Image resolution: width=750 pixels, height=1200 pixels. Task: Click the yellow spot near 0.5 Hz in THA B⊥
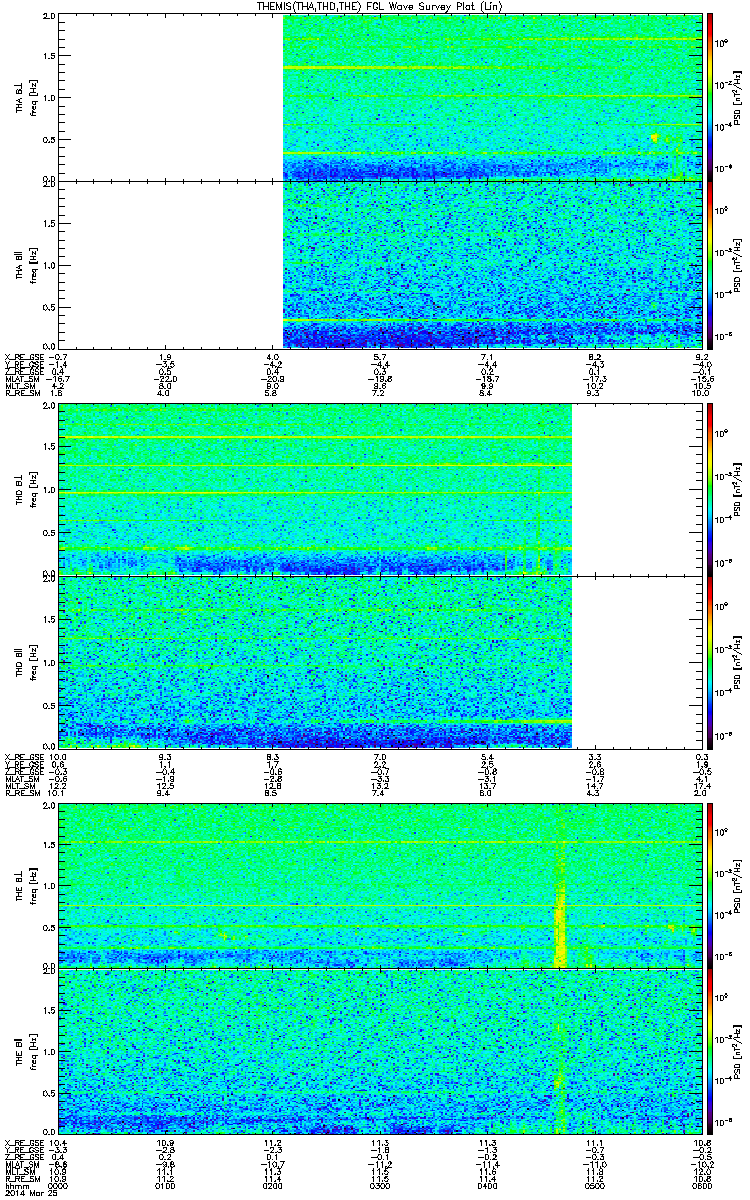pos(655,138)
